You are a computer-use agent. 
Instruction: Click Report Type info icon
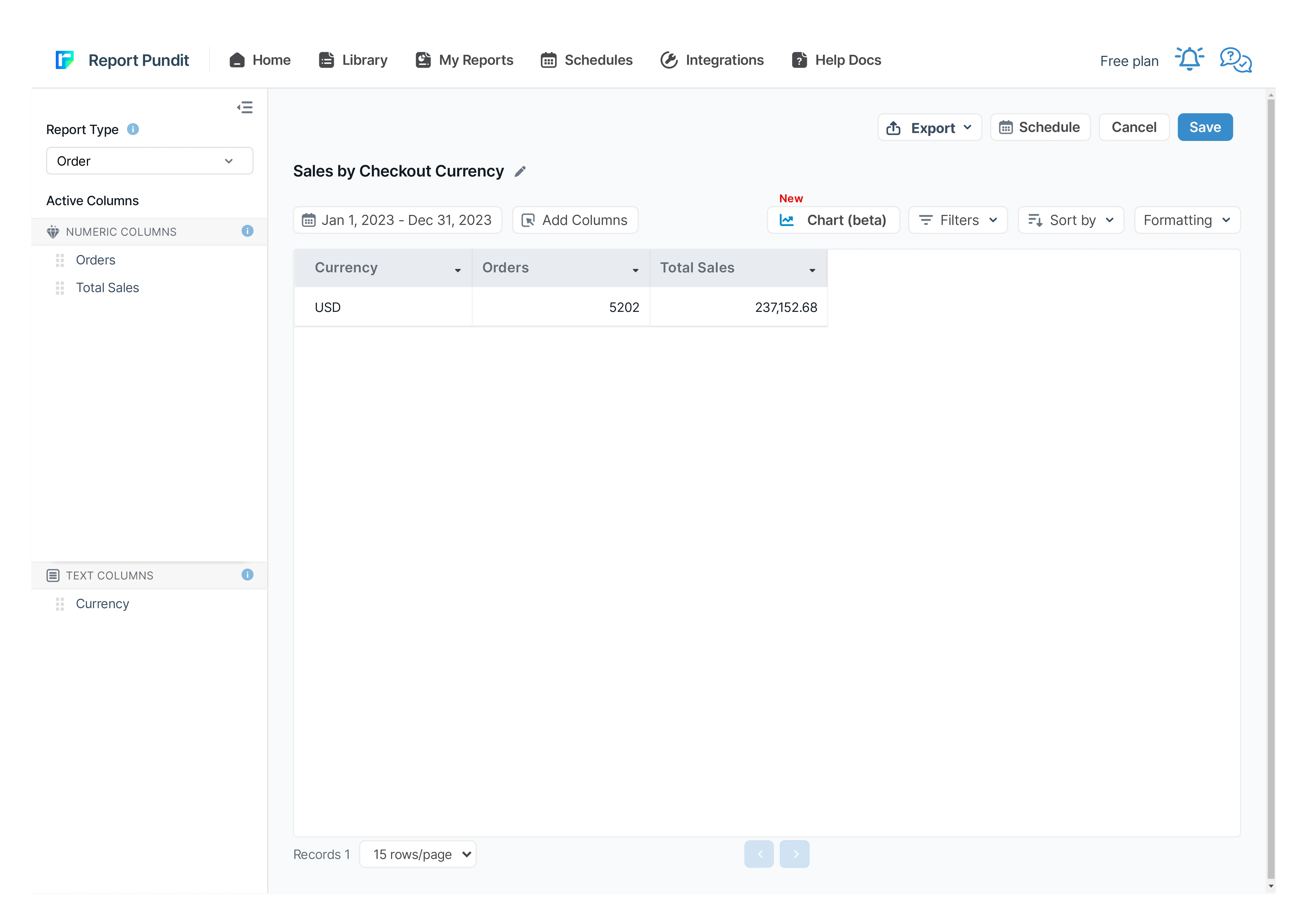coord(133,129)
